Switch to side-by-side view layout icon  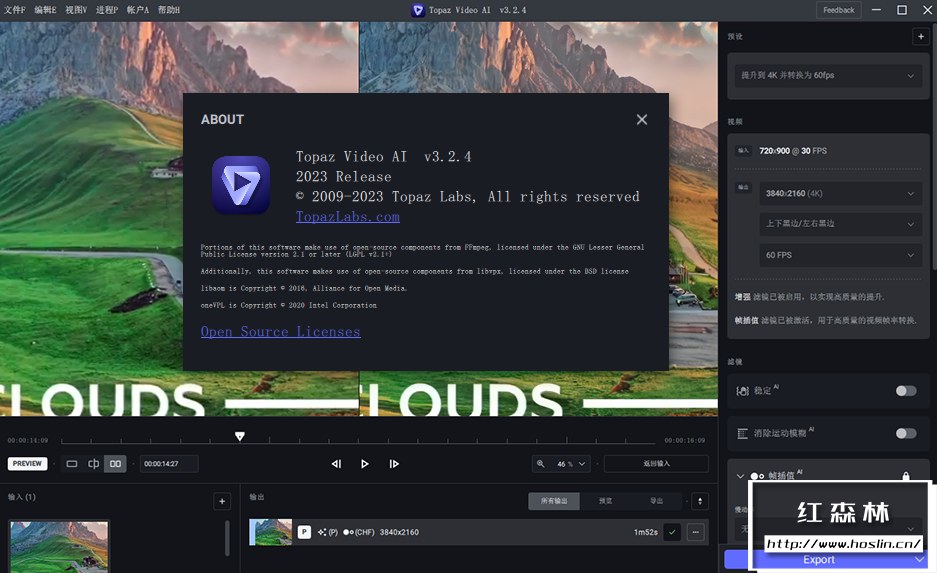tap(115, 464)
